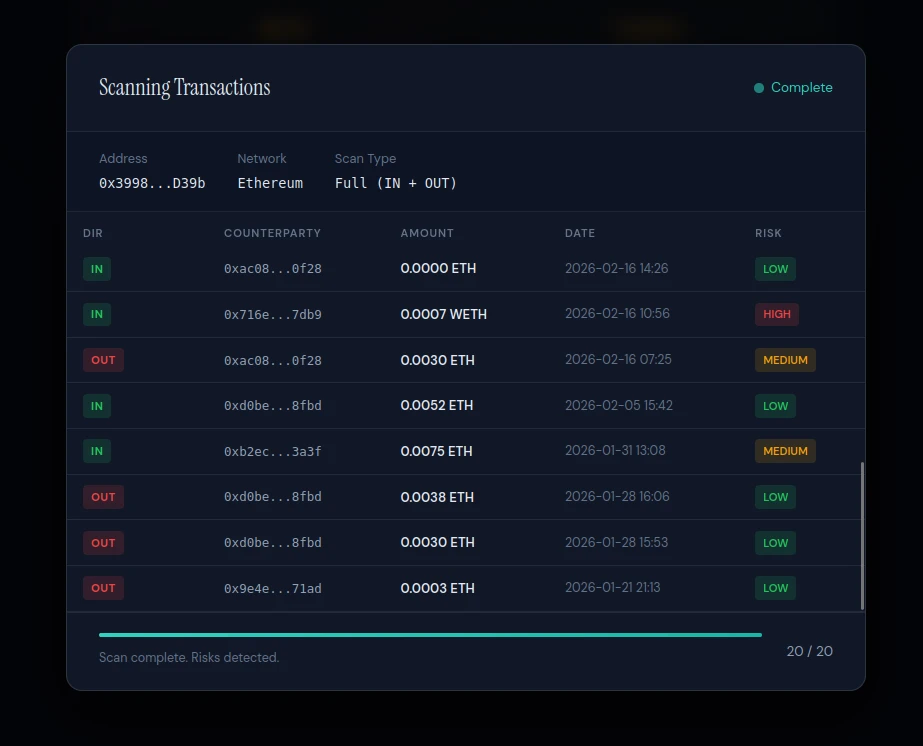Viewport: 923px width, 746px height.
Task: Select the red OUT badge for the 0.0030 ETH transaction
Action: point(103,360)
